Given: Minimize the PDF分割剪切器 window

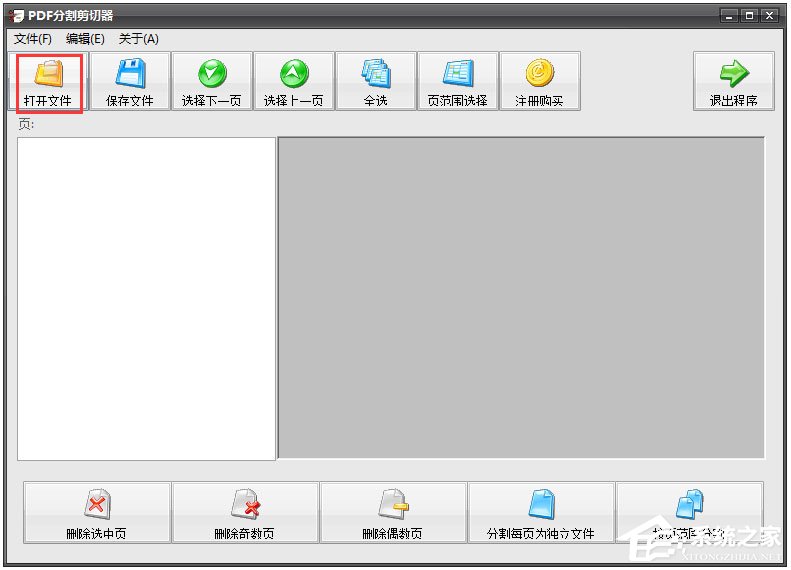Looking at the screenshot, I should point(729,16).
